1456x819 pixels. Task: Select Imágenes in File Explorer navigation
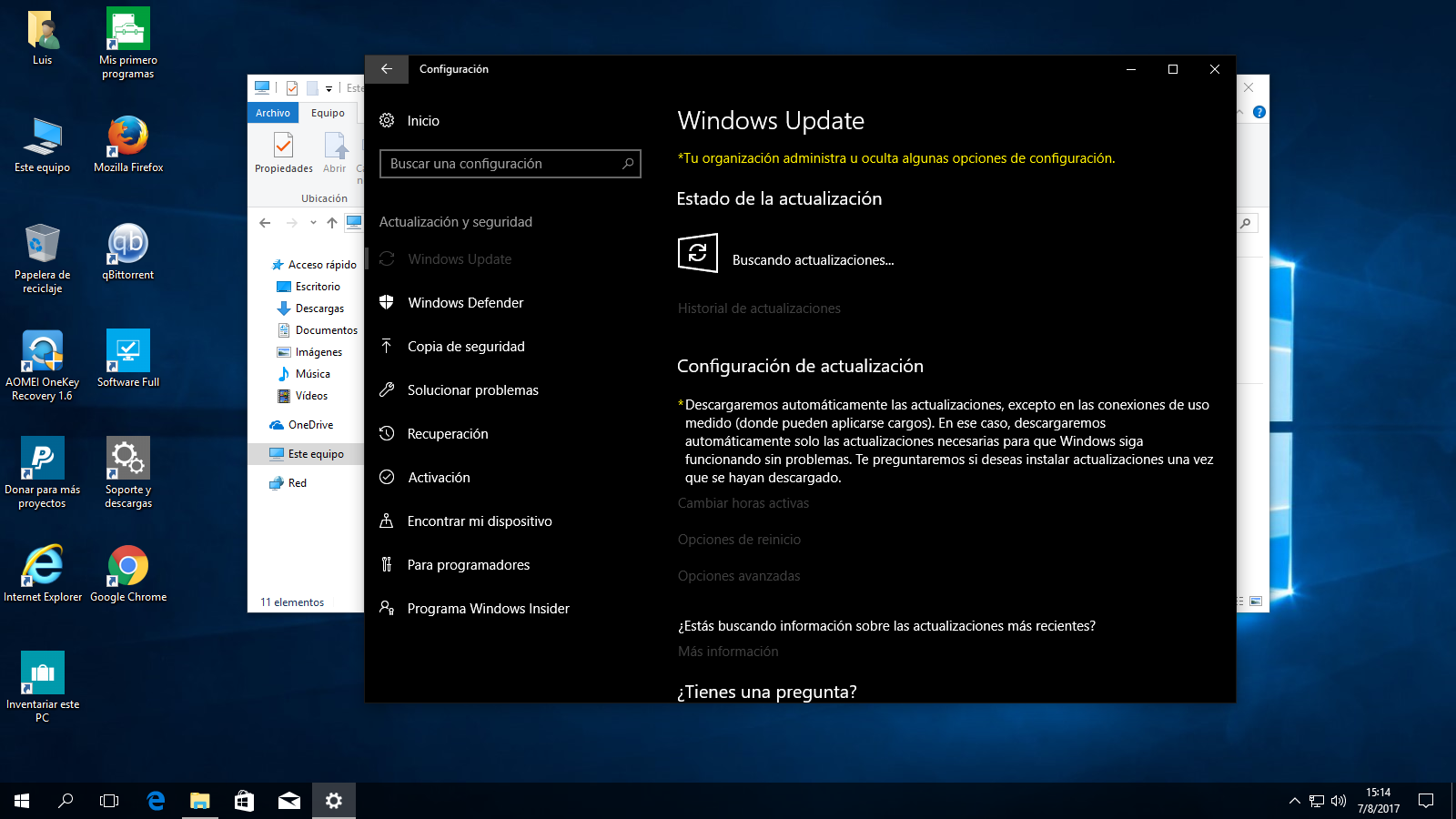coord(309,352)
